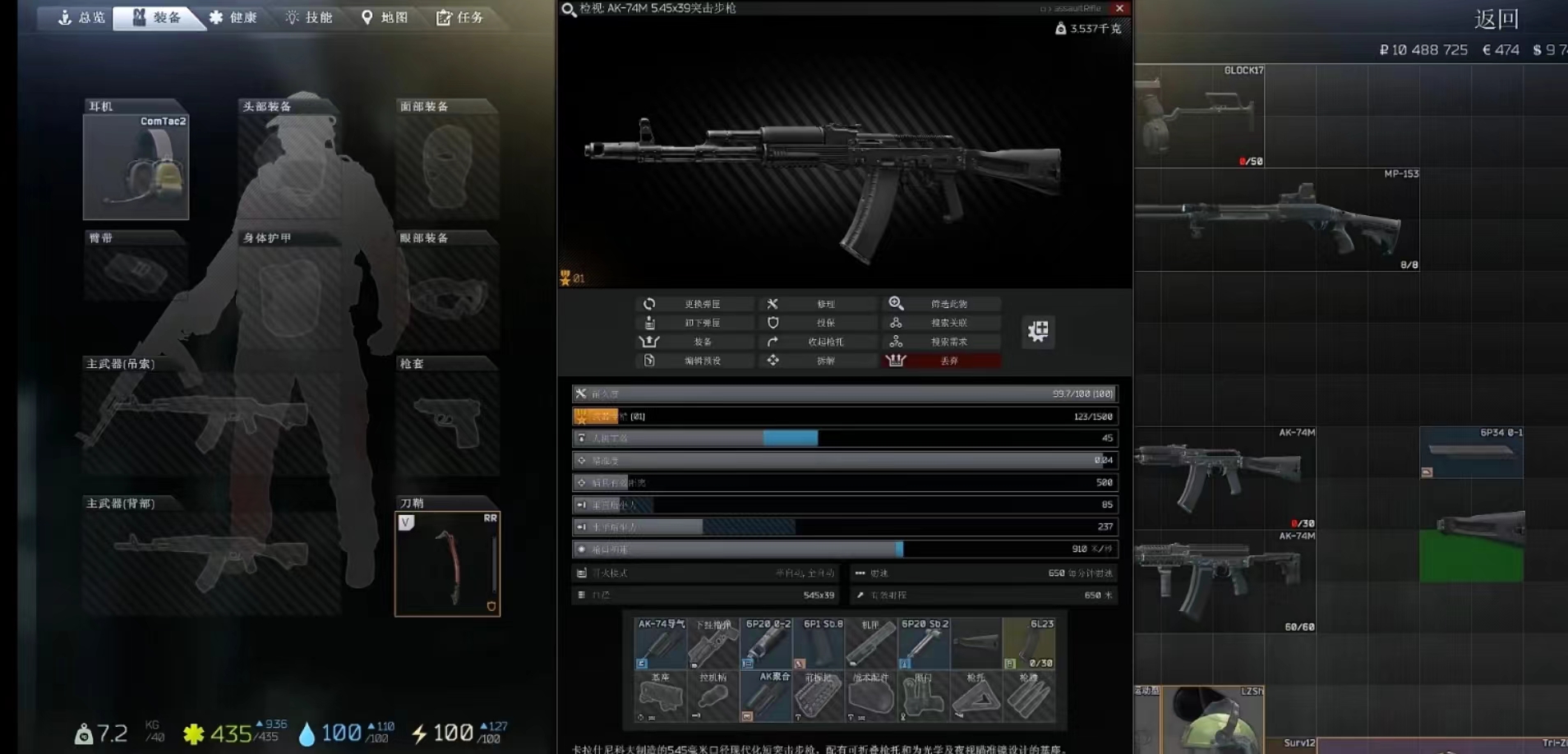Select the ComTac2 headset in earpiece slot
Screen dimensions: 1568x754
pos(136,168)
